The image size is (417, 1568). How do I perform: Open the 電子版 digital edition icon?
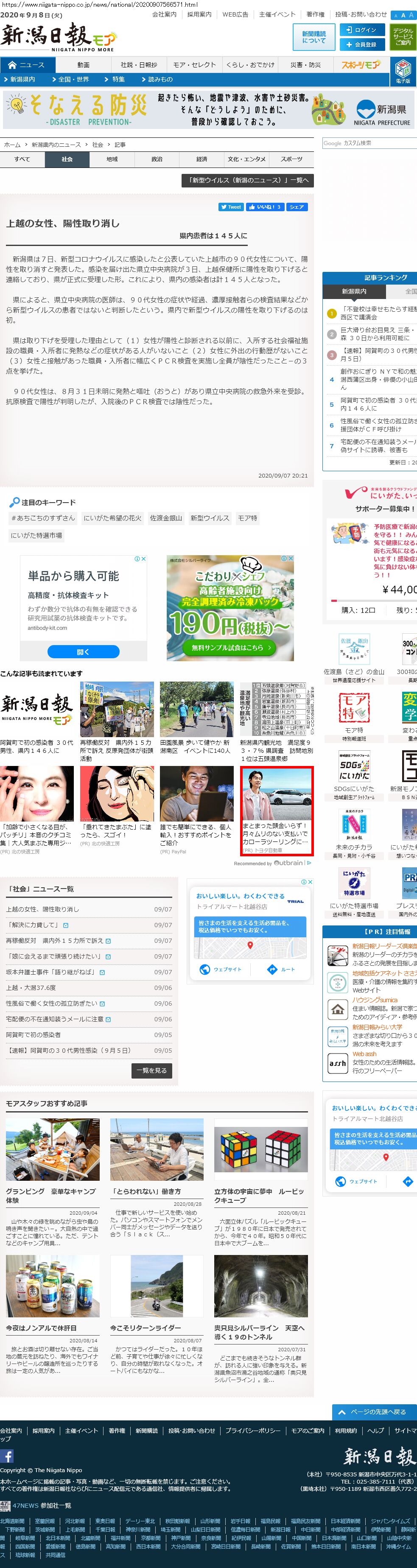click(403, 70)
